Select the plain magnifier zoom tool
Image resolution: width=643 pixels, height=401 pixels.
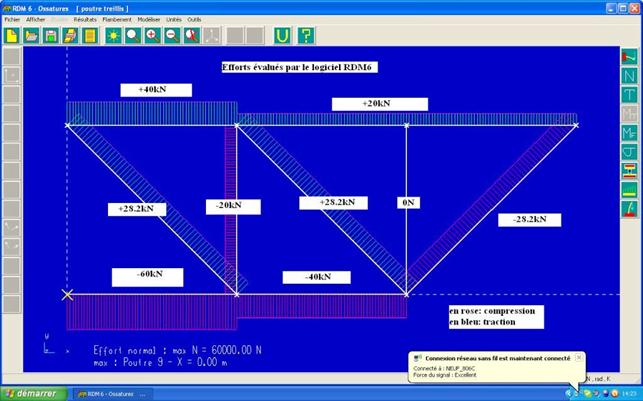point(133,35)
